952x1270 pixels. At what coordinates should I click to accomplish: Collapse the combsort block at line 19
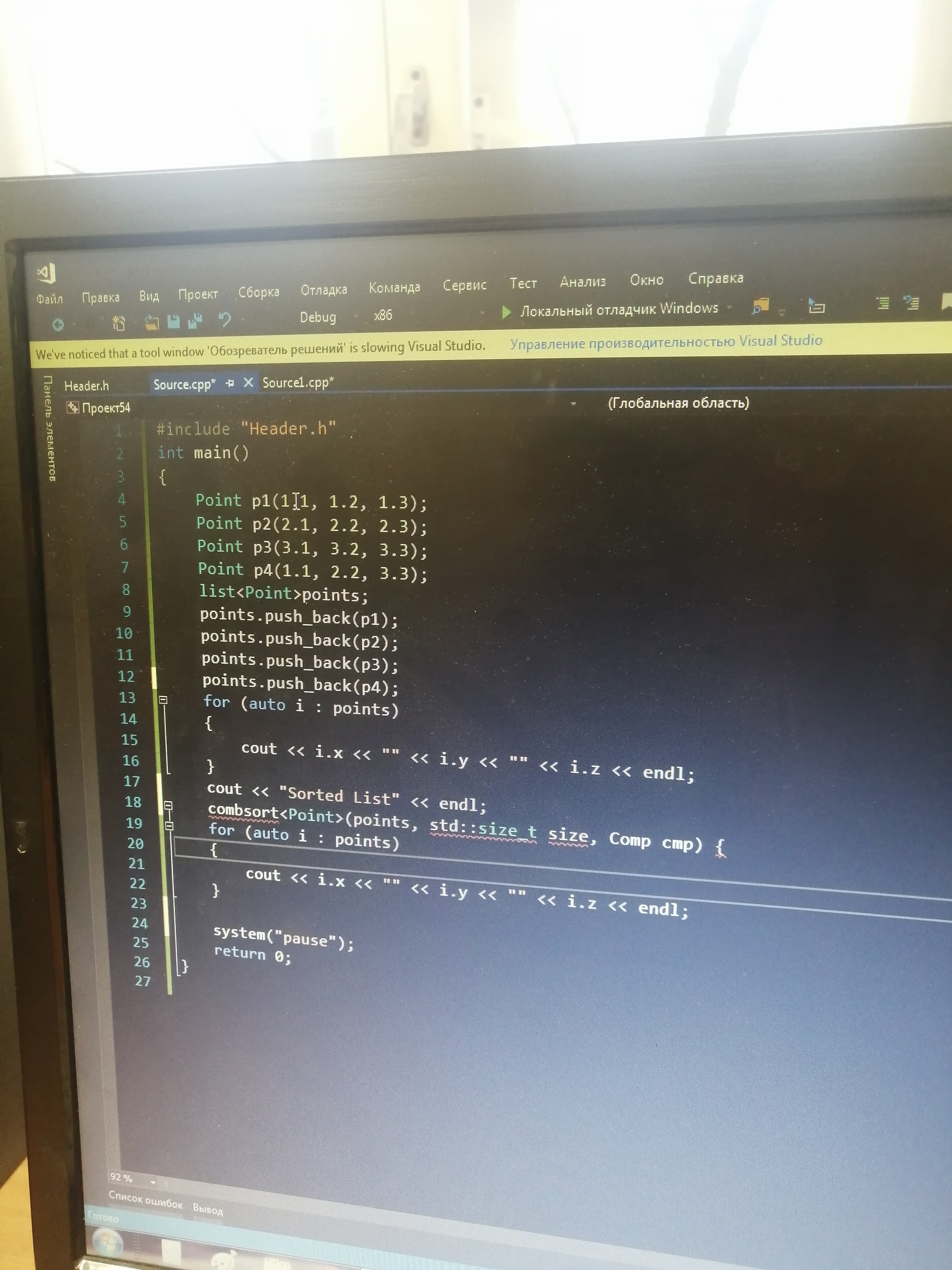point(168,806)
